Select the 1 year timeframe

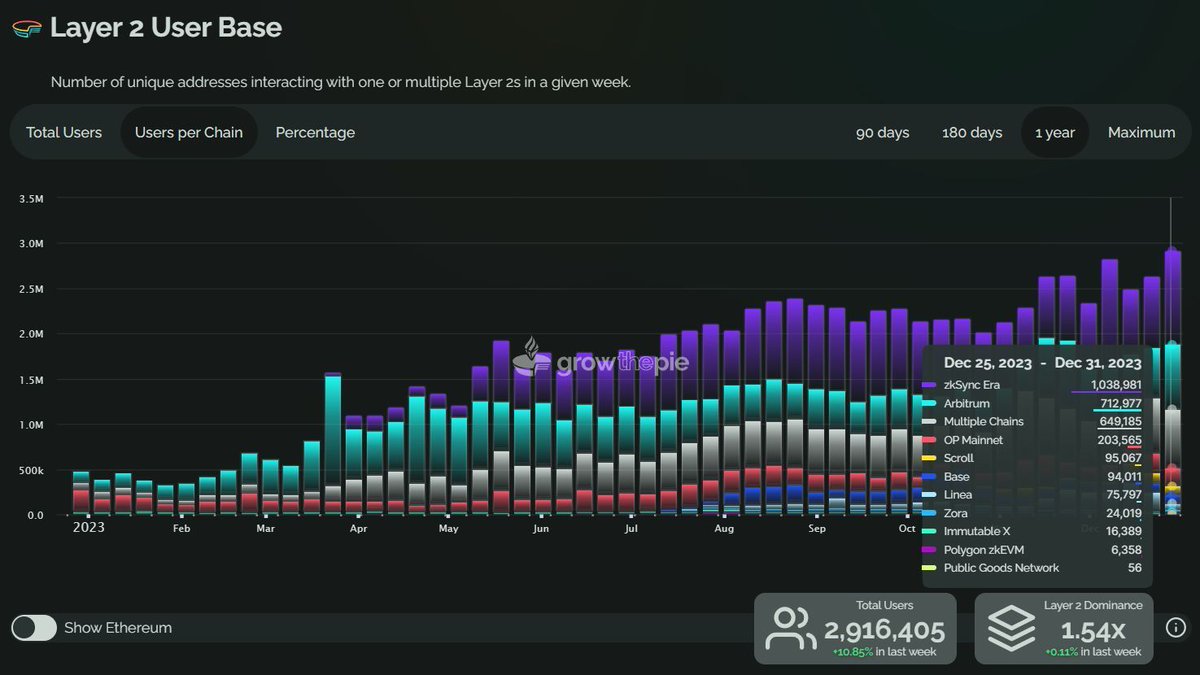tap(1055, 132)
